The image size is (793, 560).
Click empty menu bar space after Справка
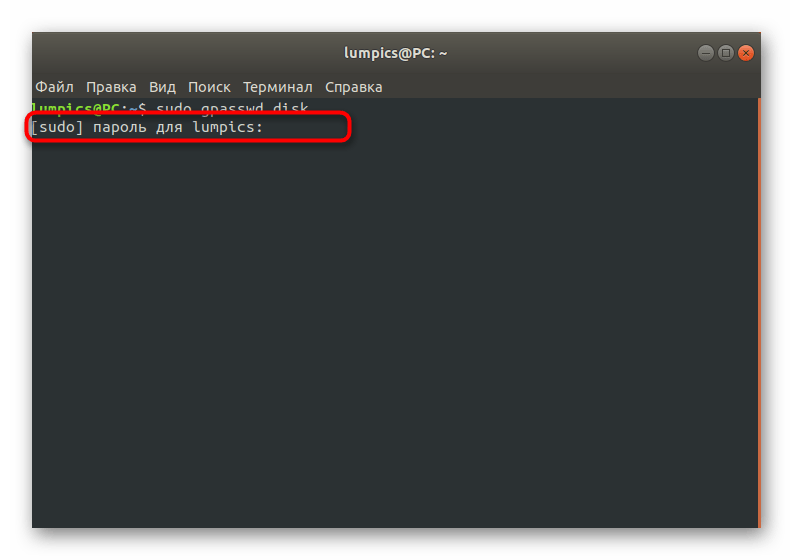click(566, 87)
